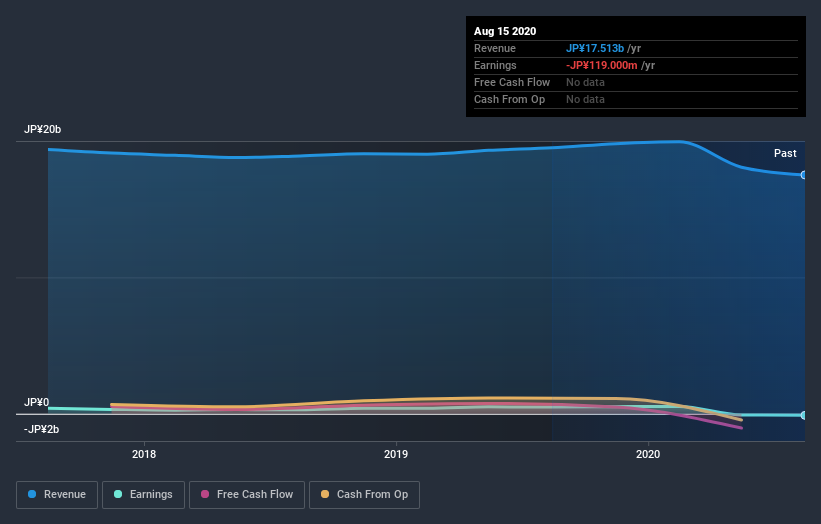Toggle the Free Cash Flow legend button

(247, 495)
